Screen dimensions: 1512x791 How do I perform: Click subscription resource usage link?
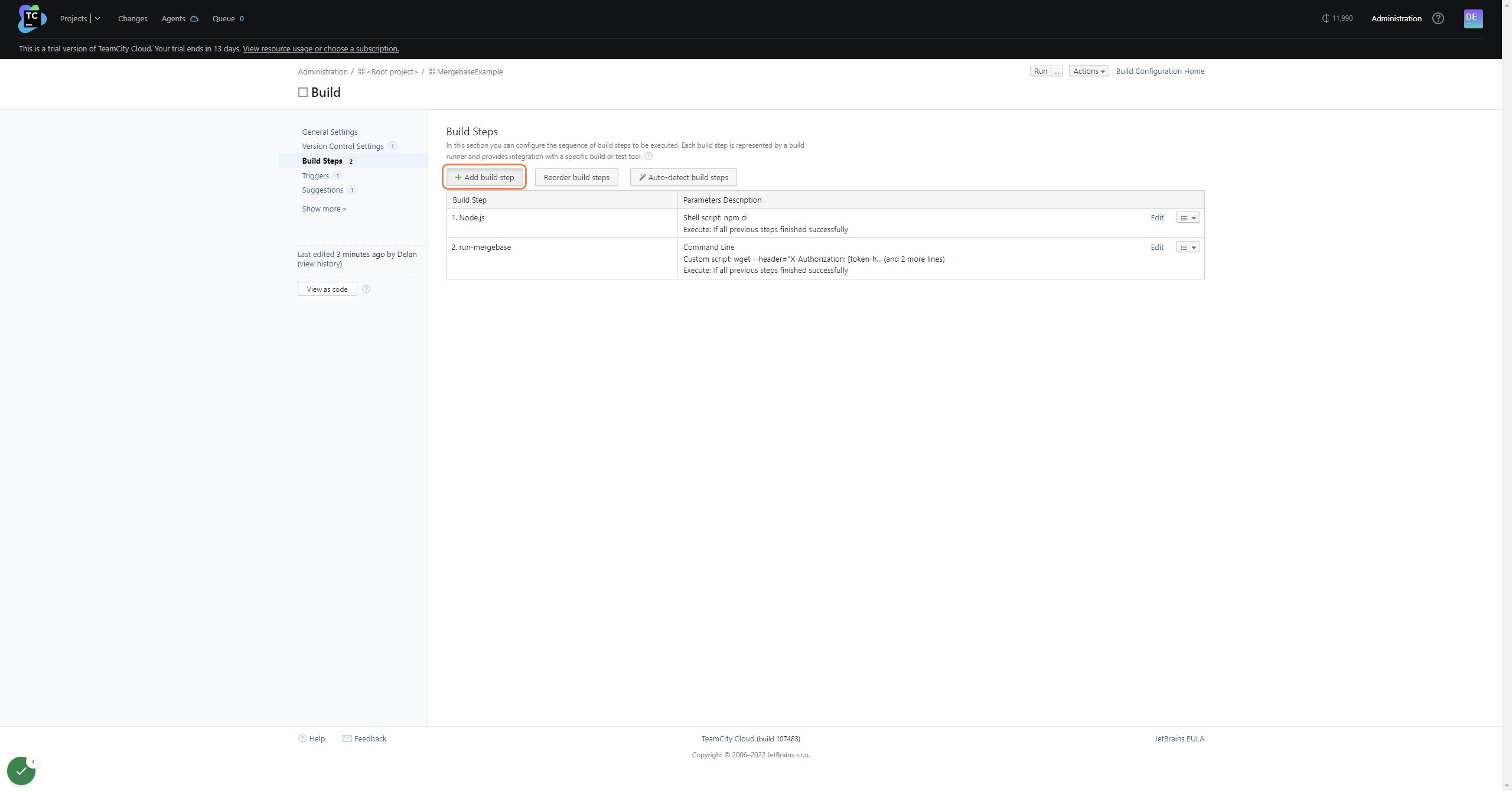pos(321,48)
